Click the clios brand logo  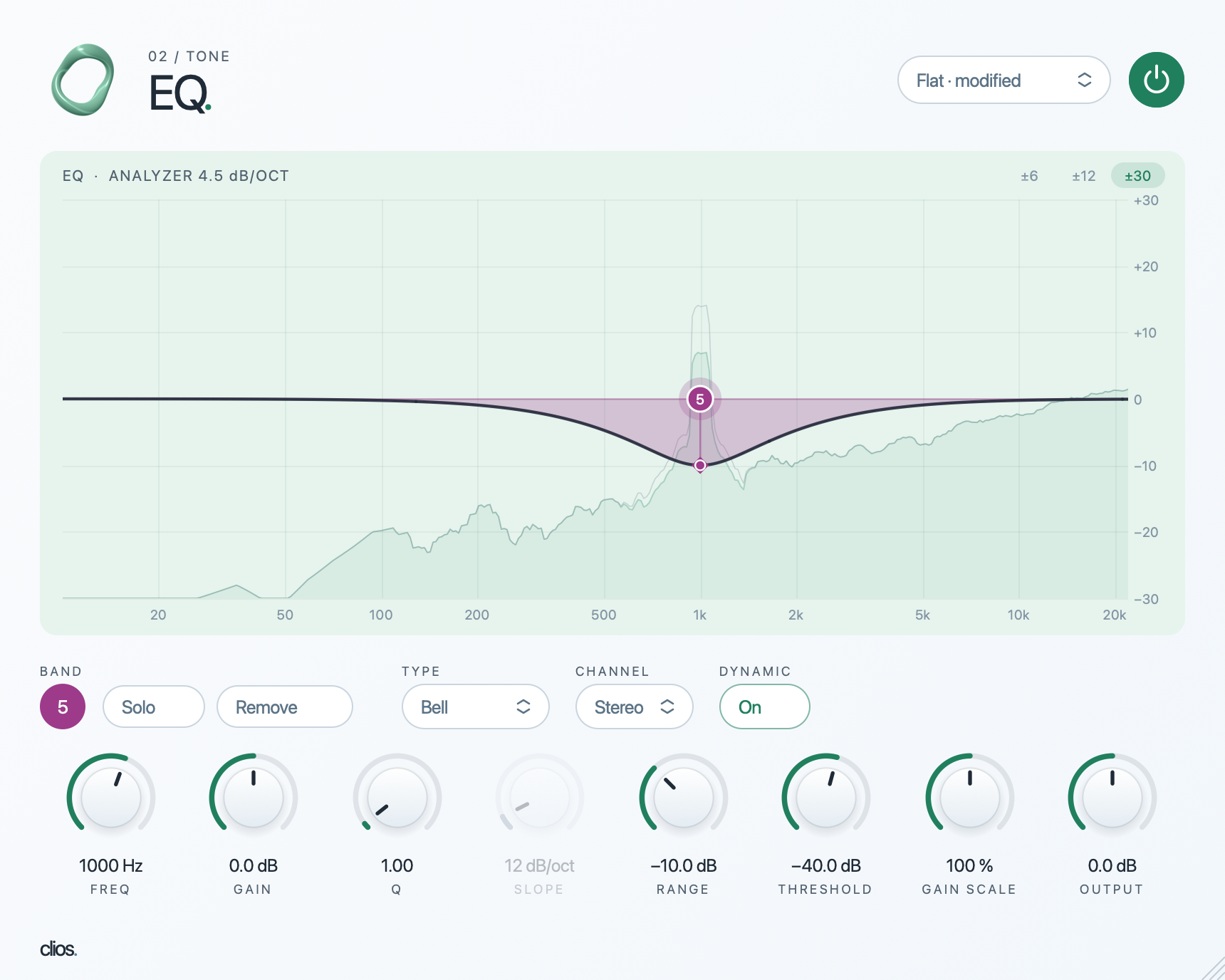point(58,949)
